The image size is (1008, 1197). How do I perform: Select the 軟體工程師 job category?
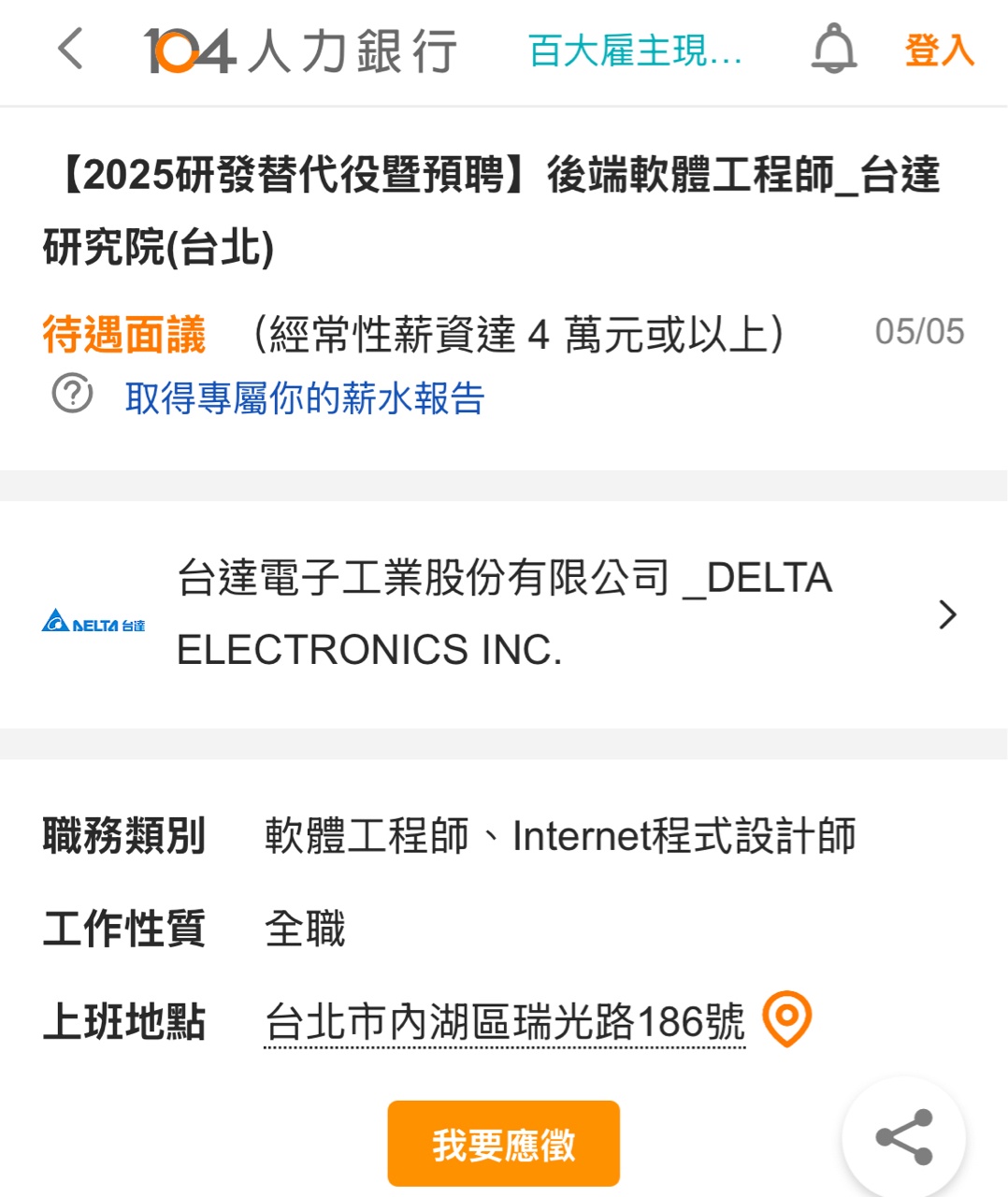click(x=367, y=836)
